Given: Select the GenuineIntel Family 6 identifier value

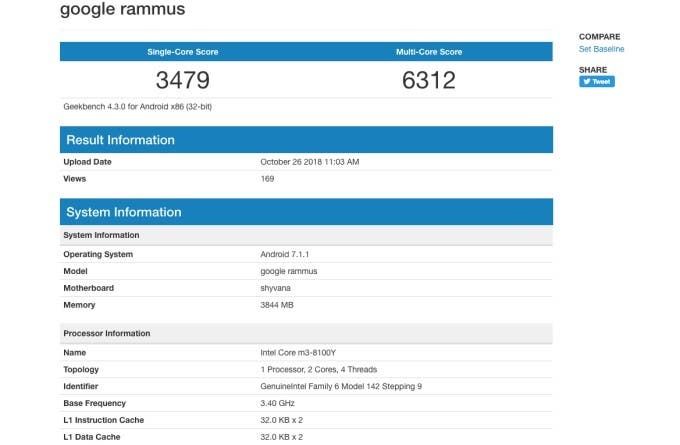Looking at the screenshot, I should pos(341,386).
